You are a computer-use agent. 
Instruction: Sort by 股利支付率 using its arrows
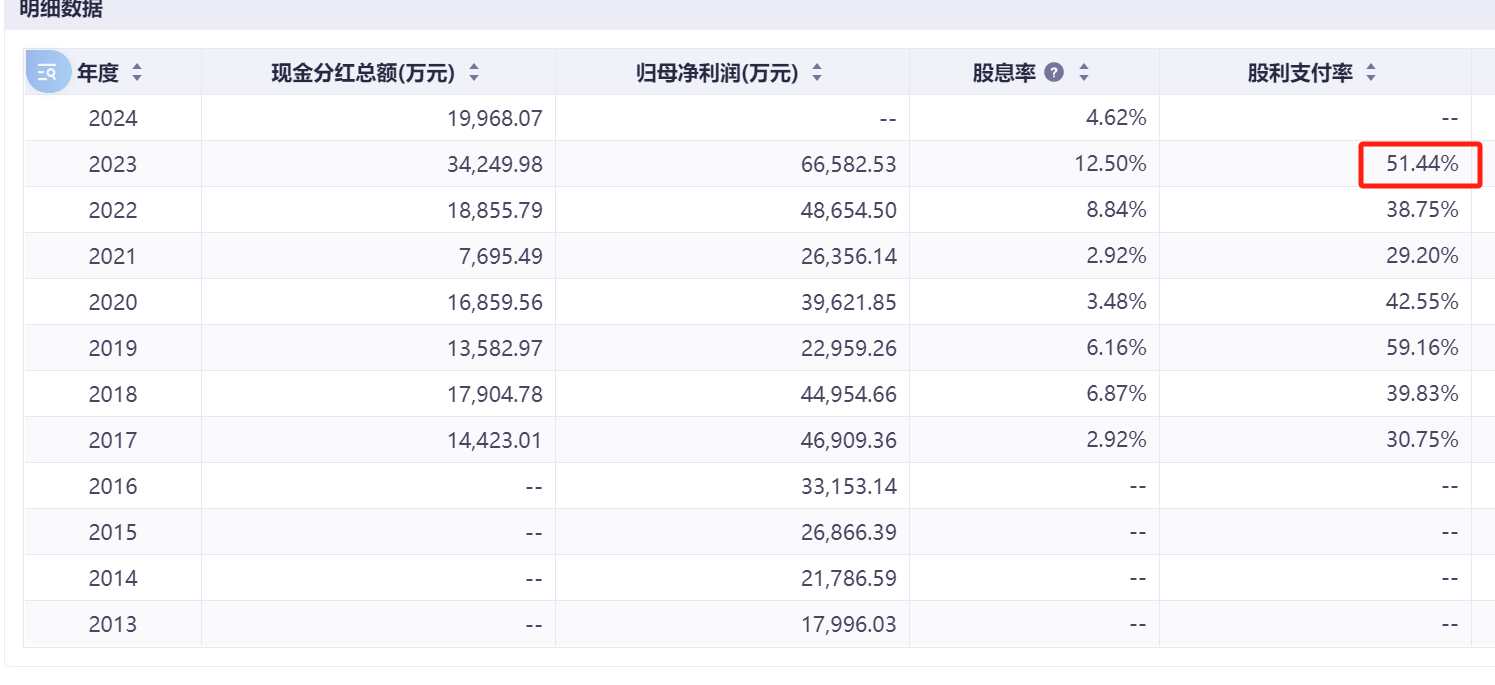pyautogui.click(x=1371, y=73)
